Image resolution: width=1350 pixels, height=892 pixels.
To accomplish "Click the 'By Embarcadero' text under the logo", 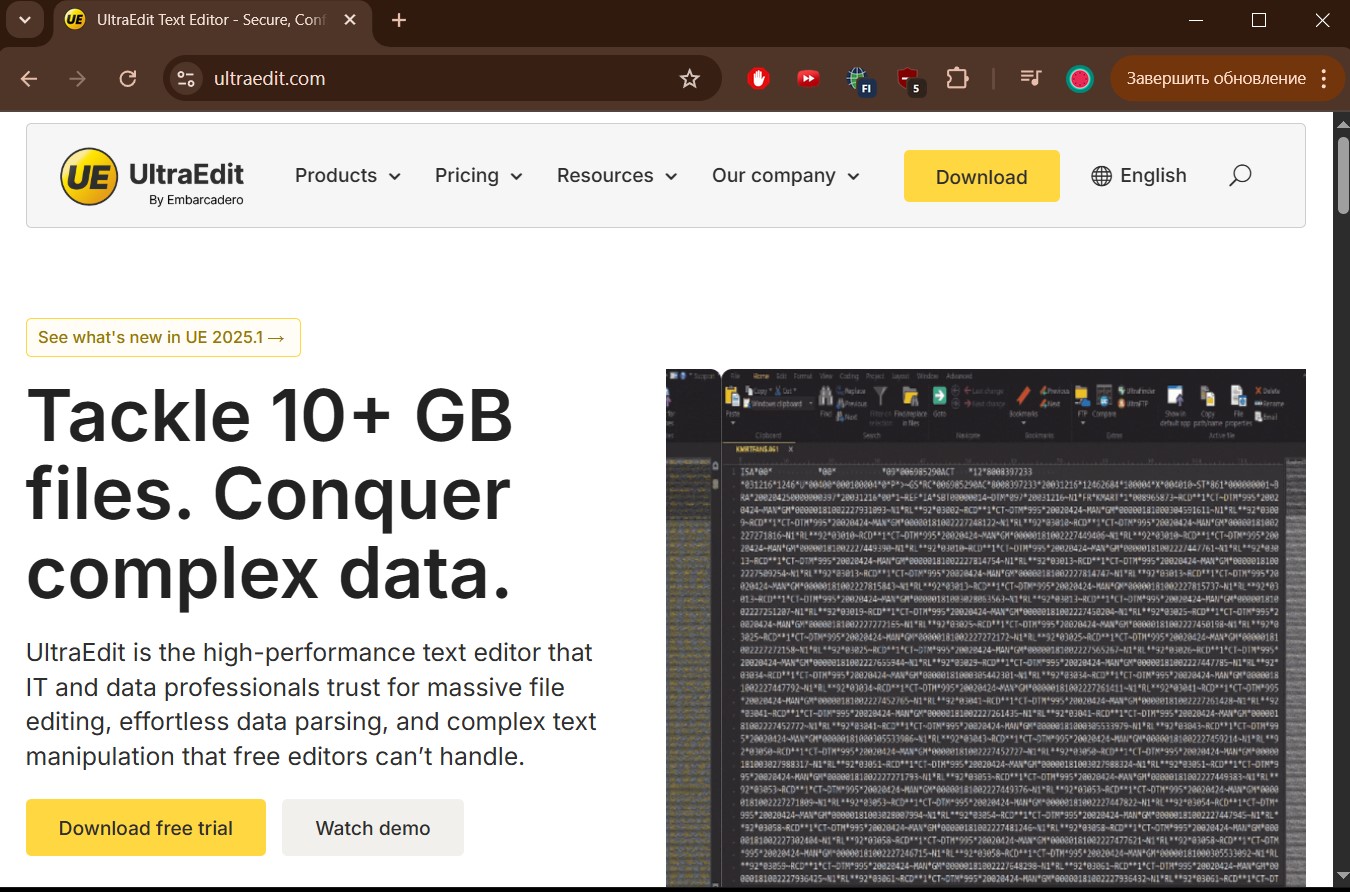I will click(196, 200).
